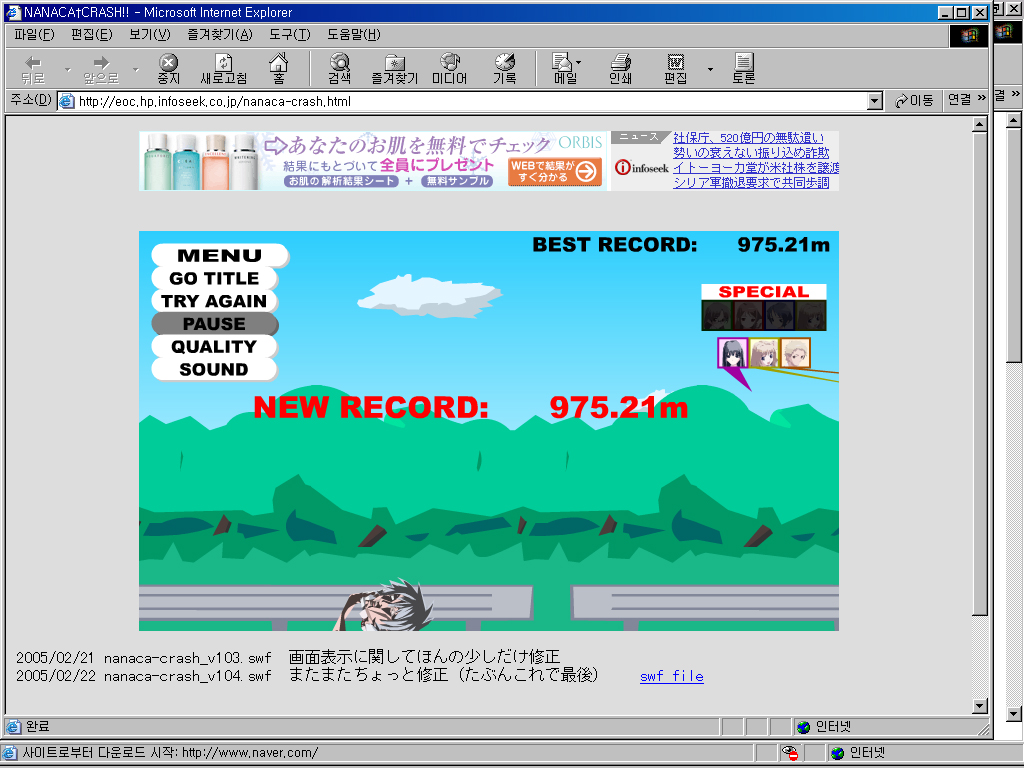Click the Stop (중지) toolbar icon
This screenshot has width=1024, height=768.
tap(169, 68)
